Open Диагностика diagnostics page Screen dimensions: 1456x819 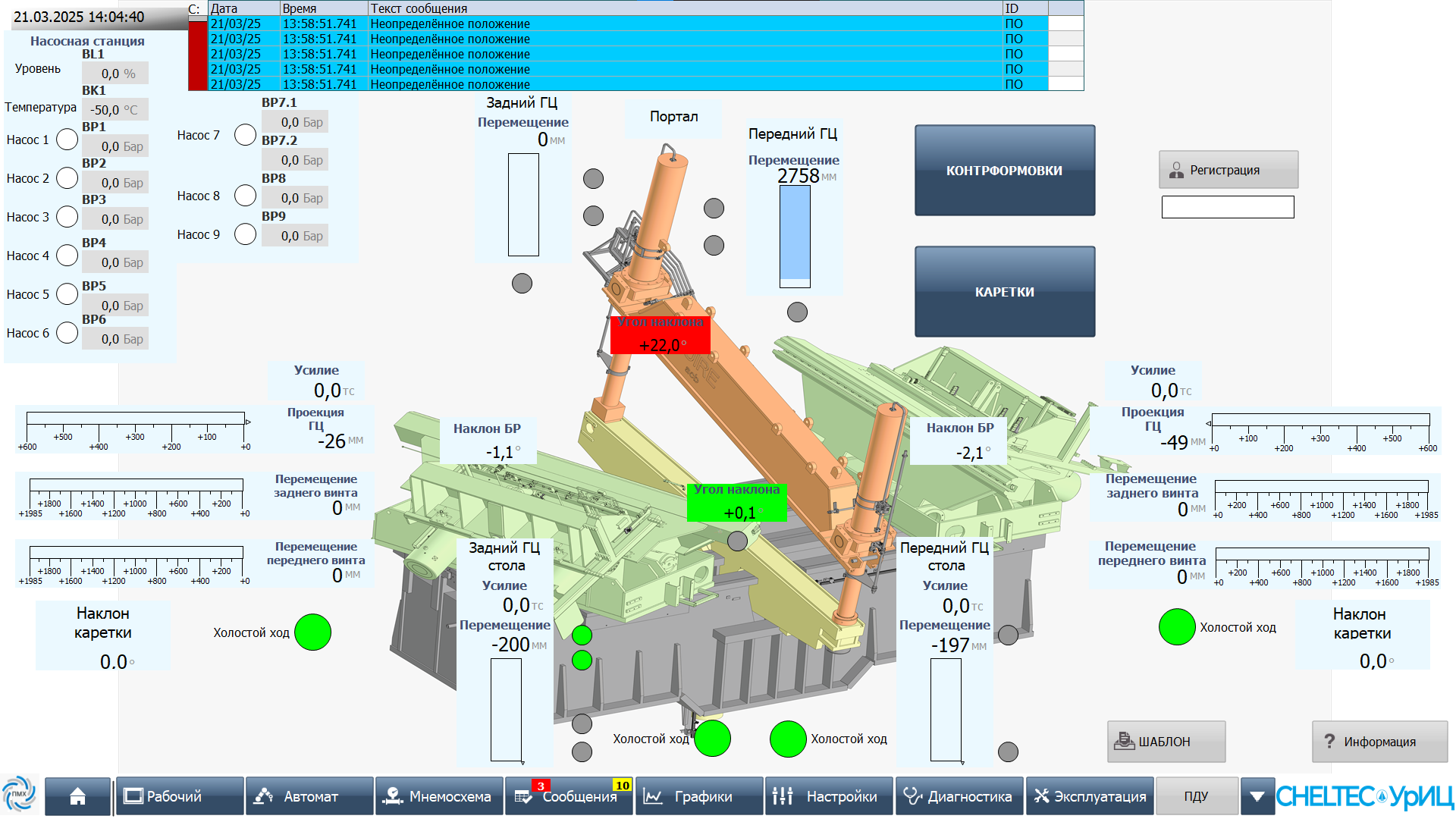click(x=959, y=796)
